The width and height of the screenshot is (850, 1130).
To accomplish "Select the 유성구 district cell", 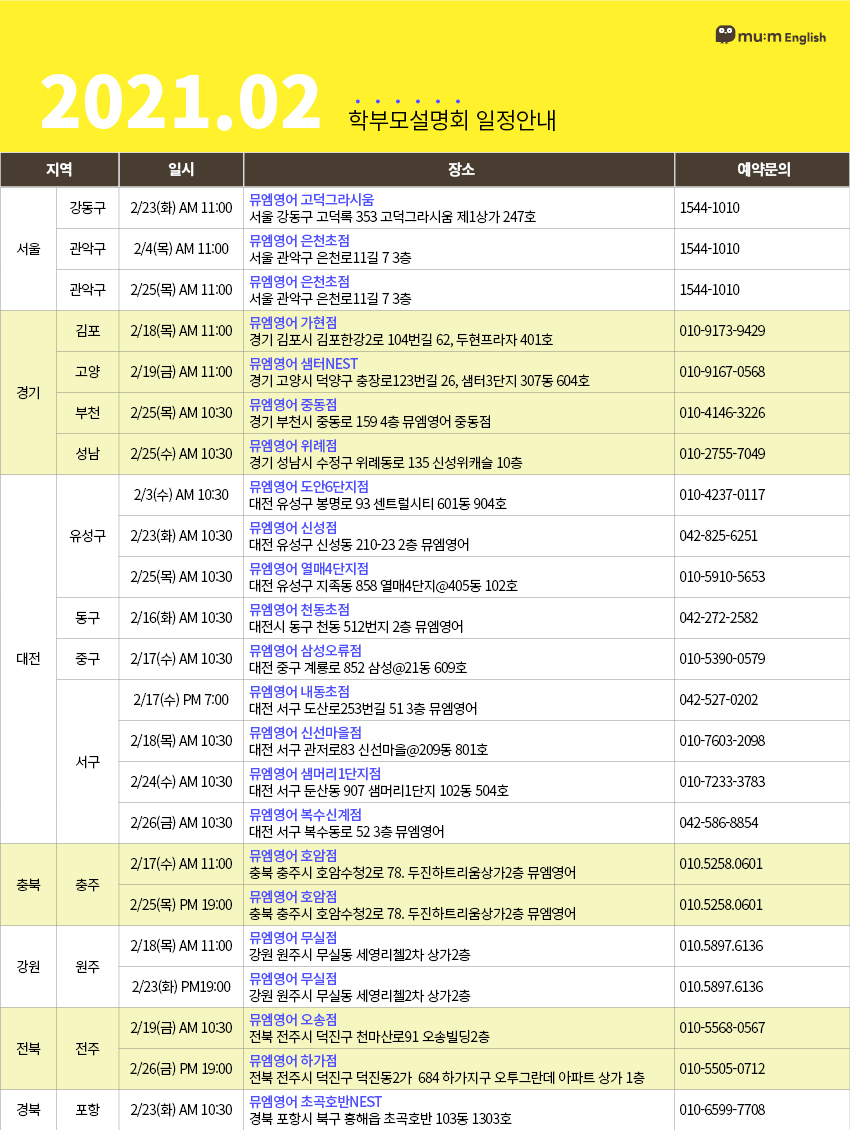I will point(88,536).
